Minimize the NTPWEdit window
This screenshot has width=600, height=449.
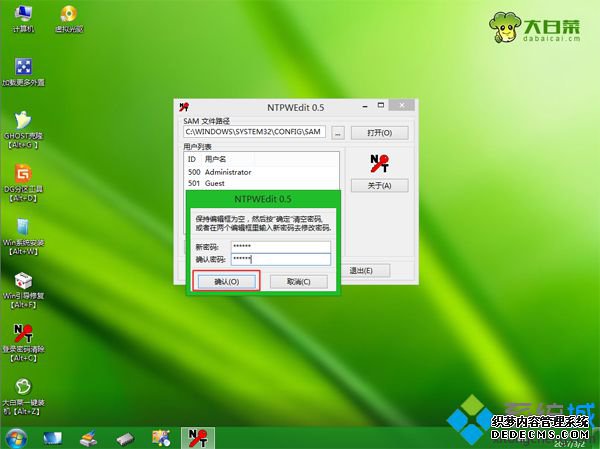click(x=365, y=106)
